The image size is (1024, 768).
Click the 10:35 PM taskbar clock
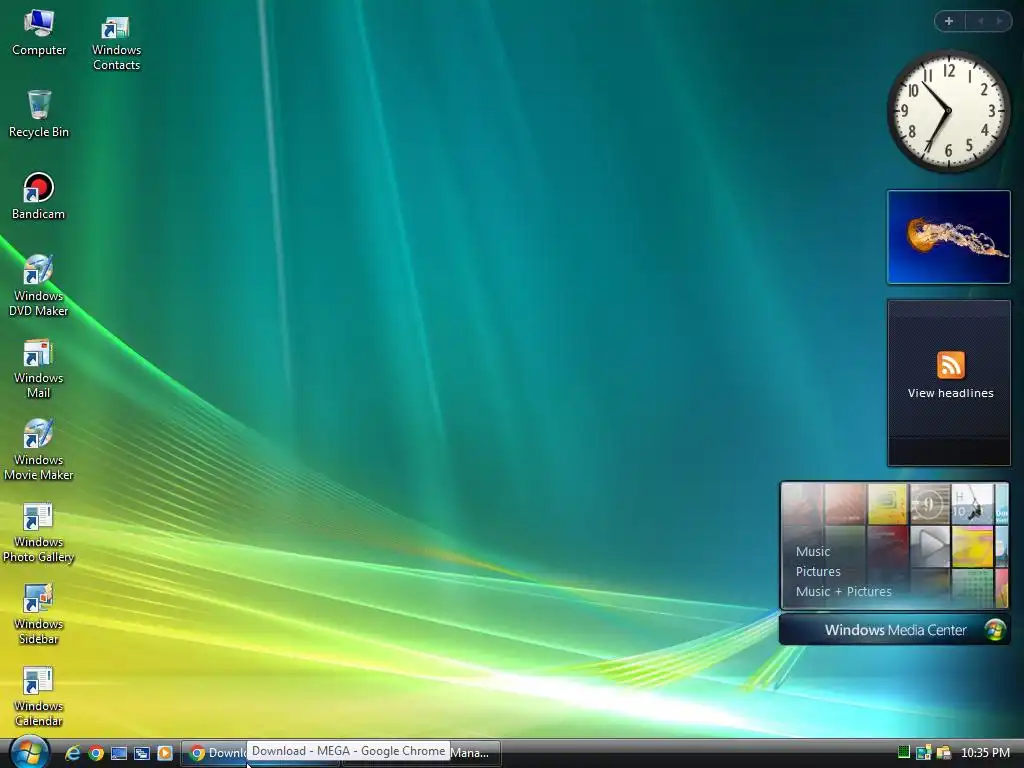tap(985, 753)
